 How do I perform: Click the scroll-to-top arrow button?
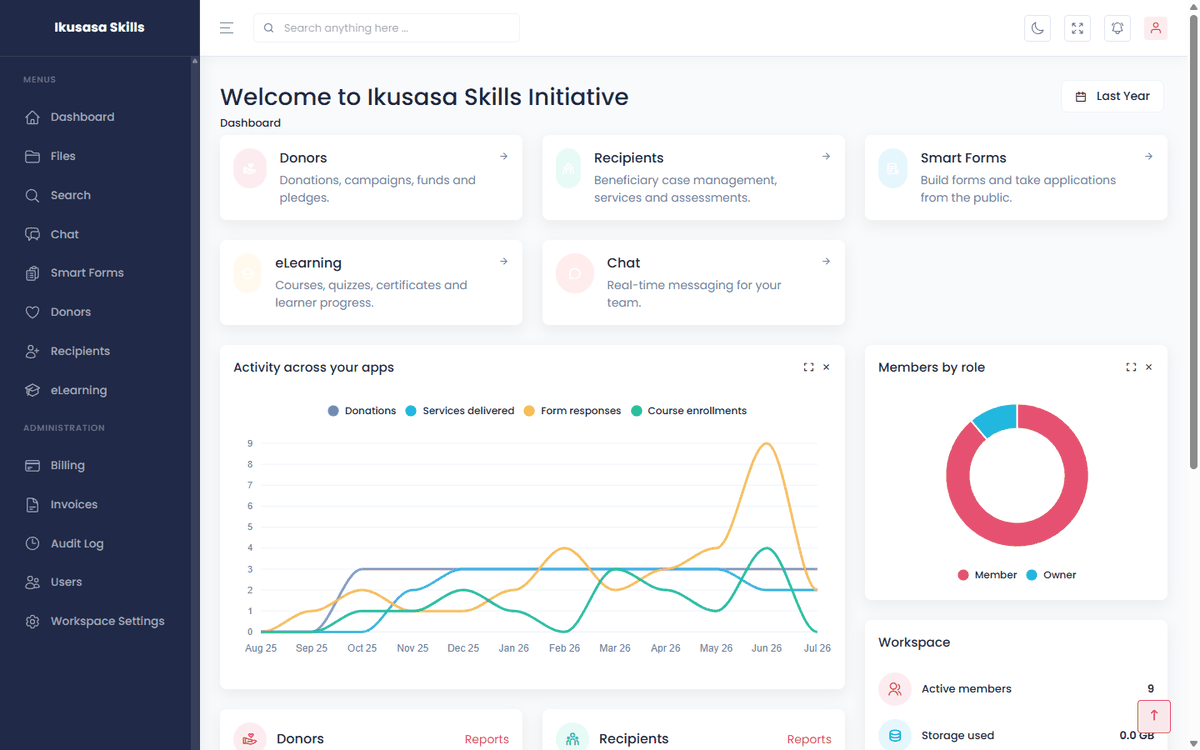[x=1154, y=716]
